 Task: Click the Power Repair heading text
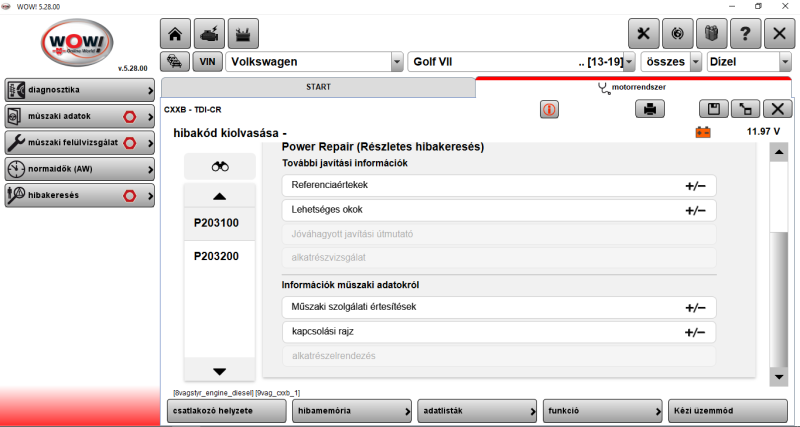point(383,147)
